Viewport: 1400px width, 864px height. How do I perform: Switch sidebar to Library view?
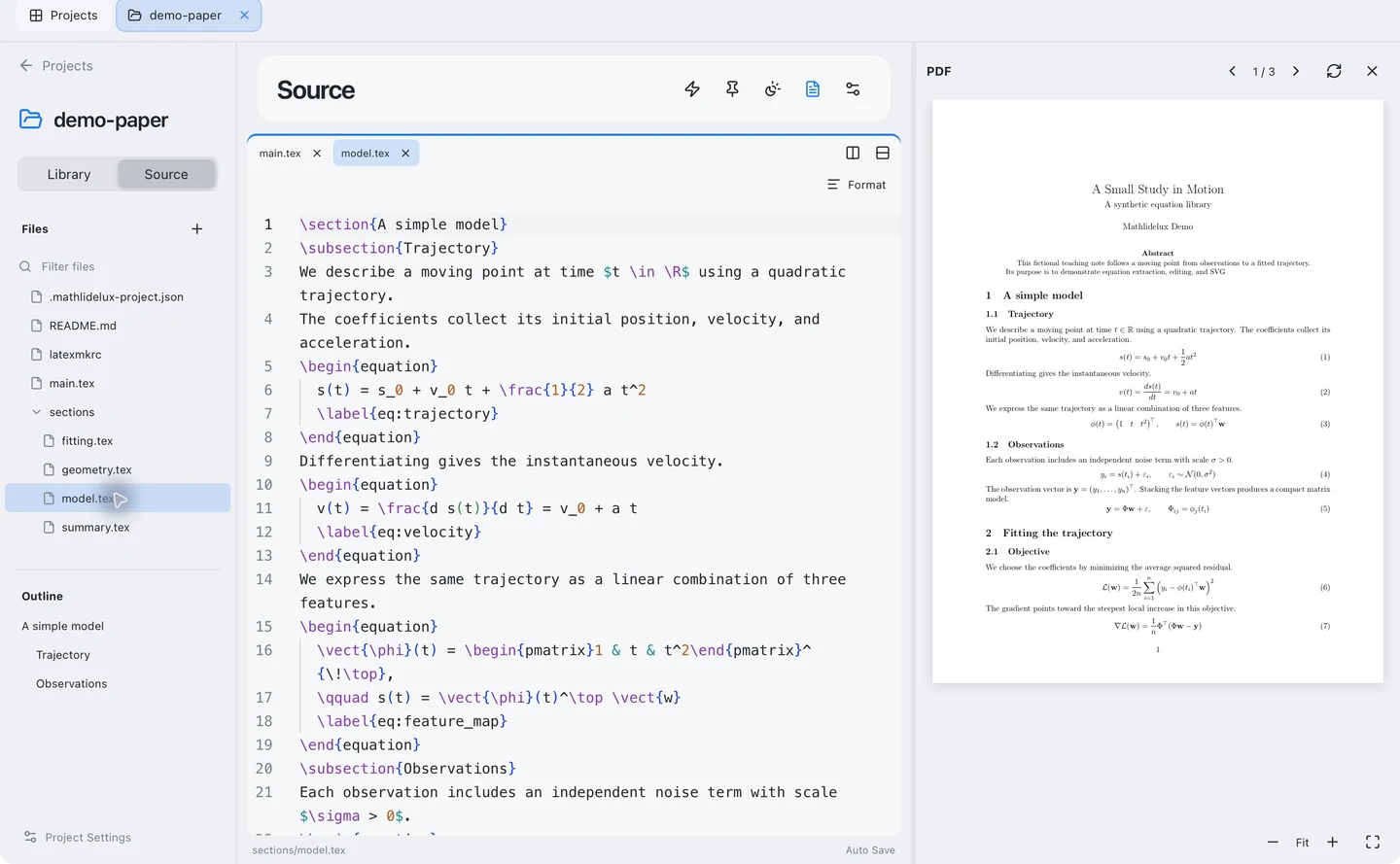pos(69,175)
